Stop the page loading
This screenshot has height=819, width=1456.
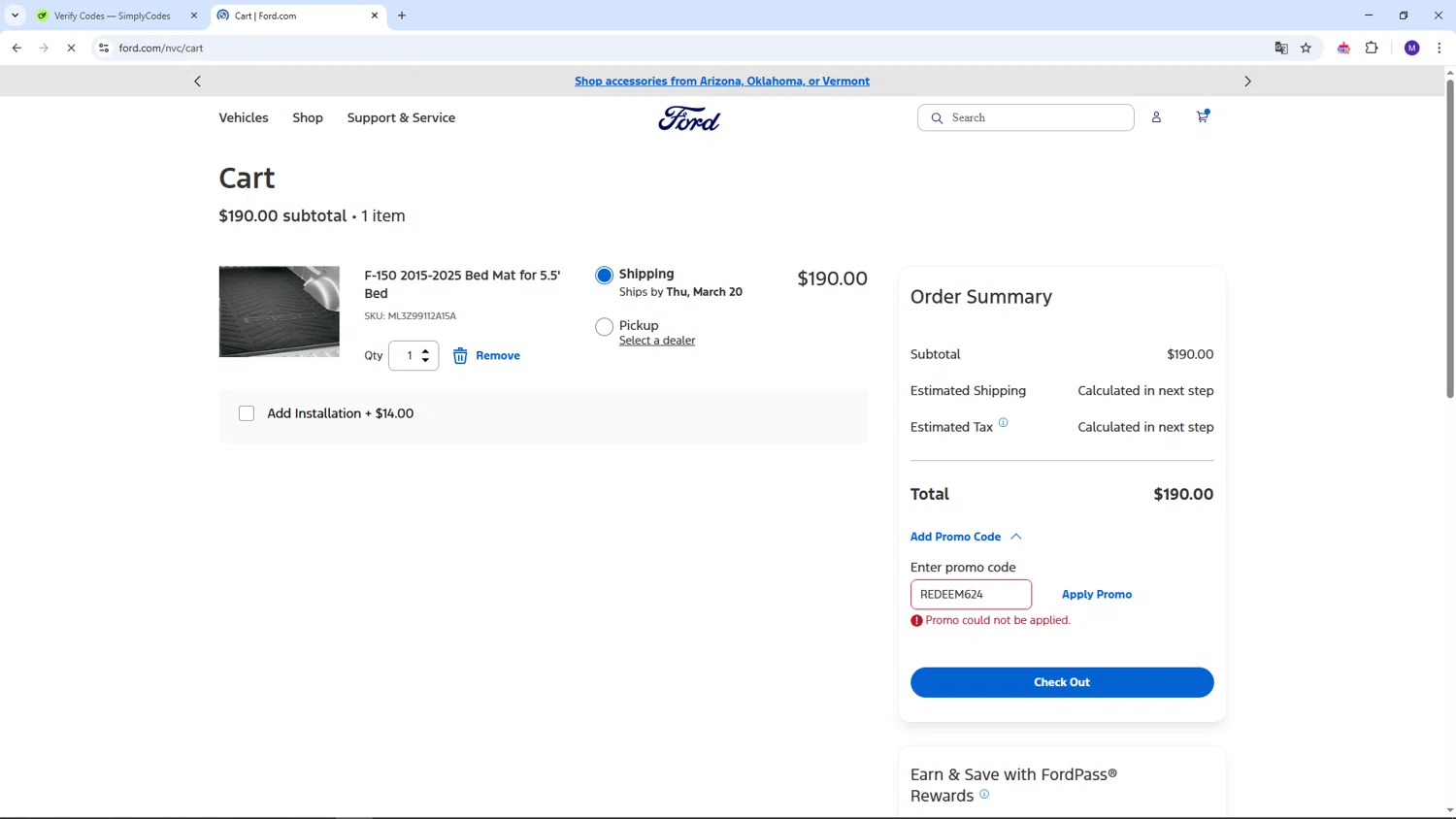coord(71,48)
